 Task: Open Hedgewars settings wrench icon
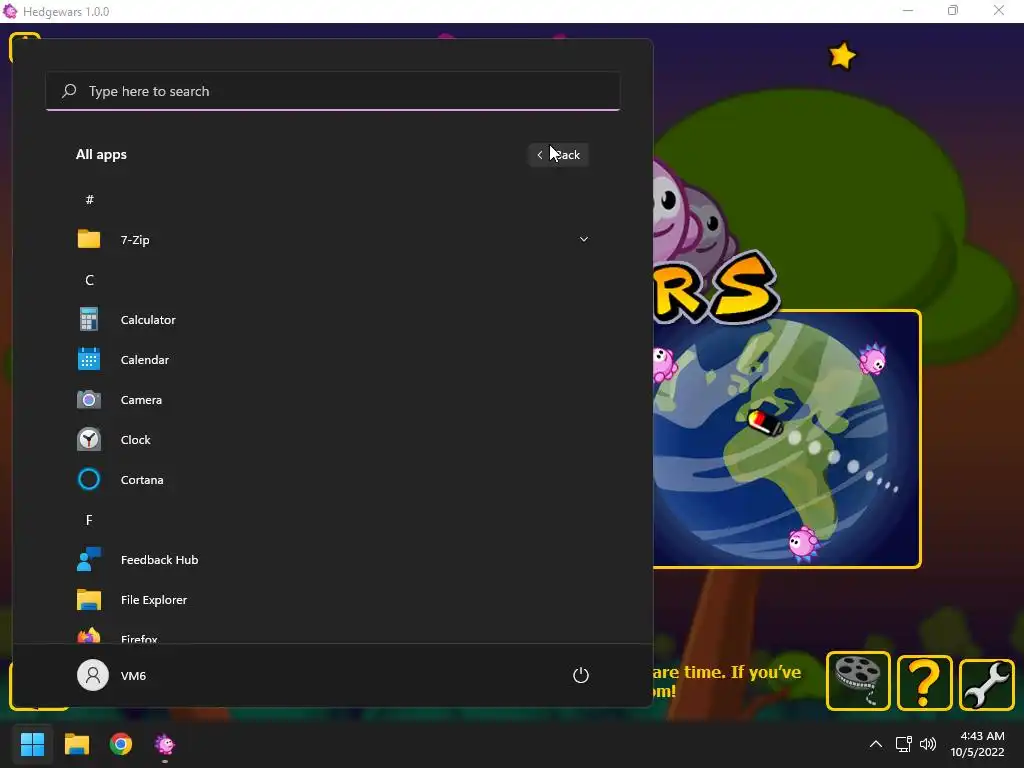pos(986,684)
